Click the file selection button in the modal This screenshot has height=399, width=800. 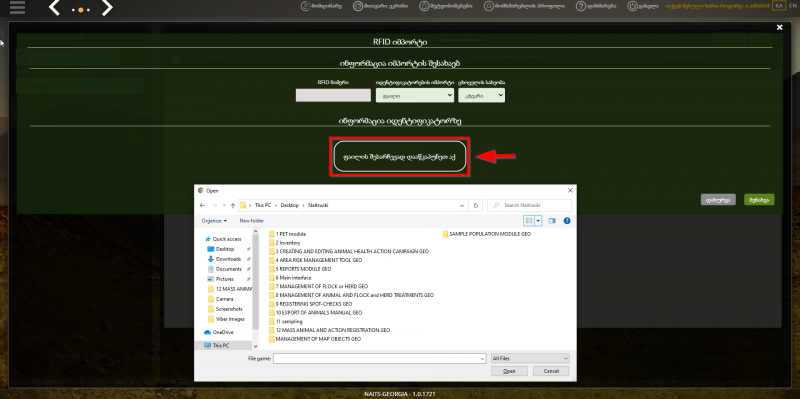399,157
